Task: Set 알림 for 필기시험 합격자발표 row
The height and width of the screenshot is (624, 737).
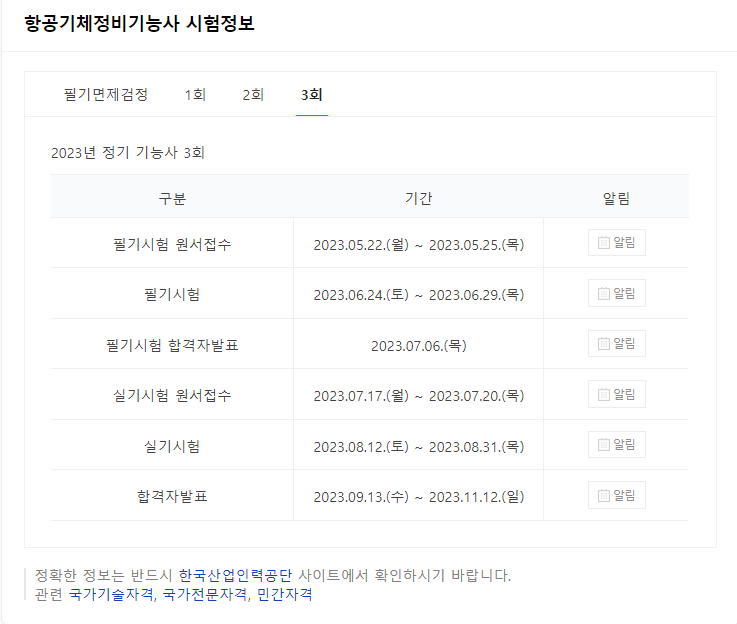Action: (616, 343)
